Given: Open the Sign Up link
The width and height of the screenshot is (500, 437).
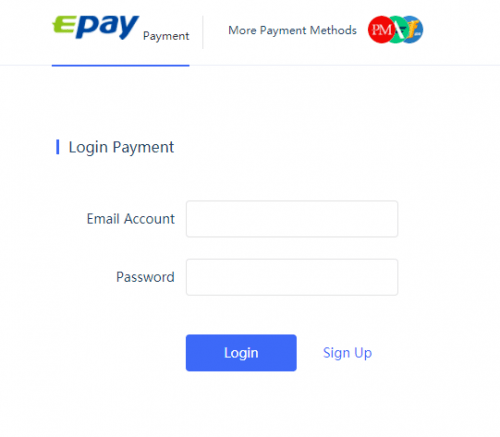Looking at the screenshot, I should 347,353.
